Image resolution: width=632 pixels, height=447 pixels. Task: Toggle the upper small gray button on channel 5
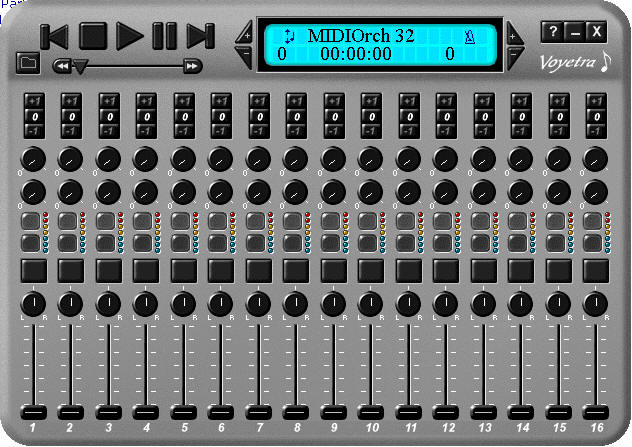(x=180, y=221)
